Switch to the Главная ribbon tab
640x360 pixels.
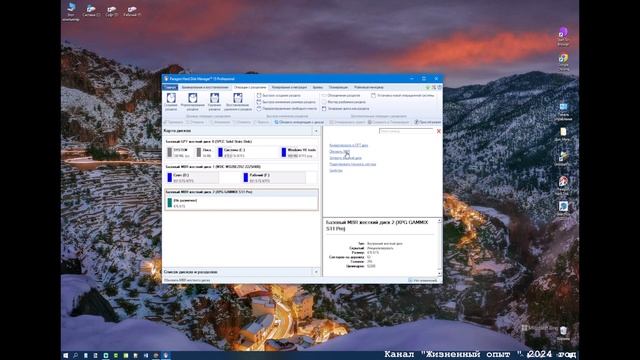click(x=170, y=87)
